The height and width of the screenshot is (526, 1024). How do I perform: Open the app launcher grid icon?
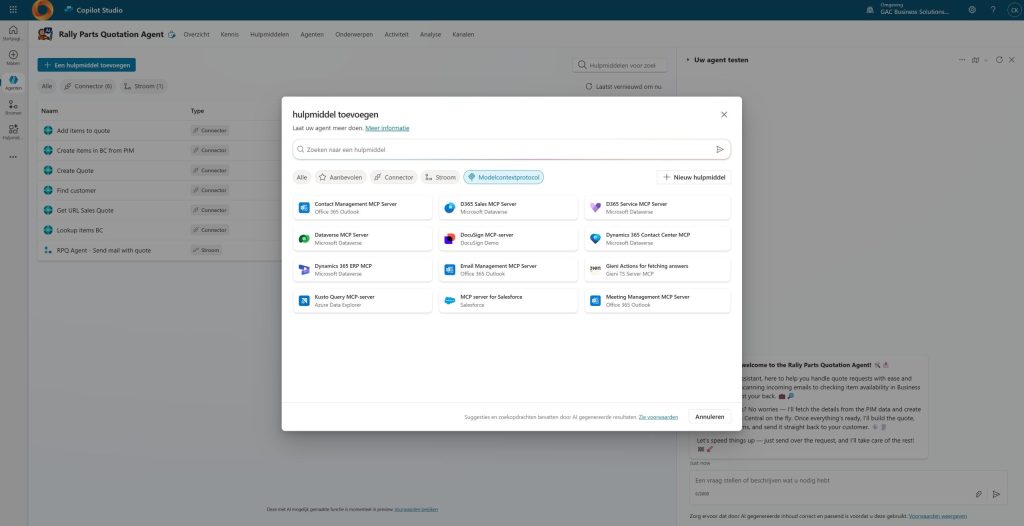(13, 10)
